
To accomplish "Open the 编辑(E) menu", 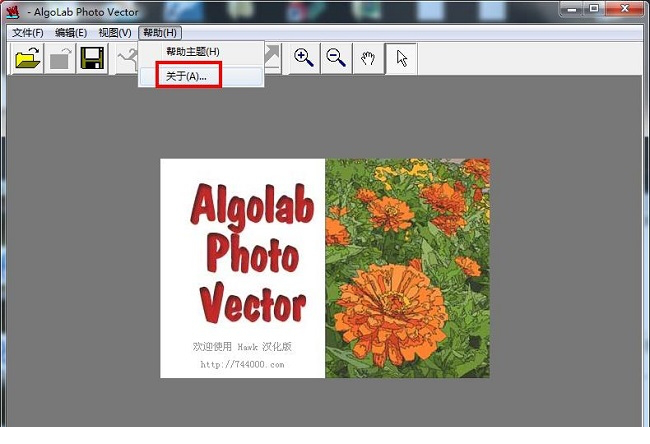I will pyautogui.click(x=71, y=33).
